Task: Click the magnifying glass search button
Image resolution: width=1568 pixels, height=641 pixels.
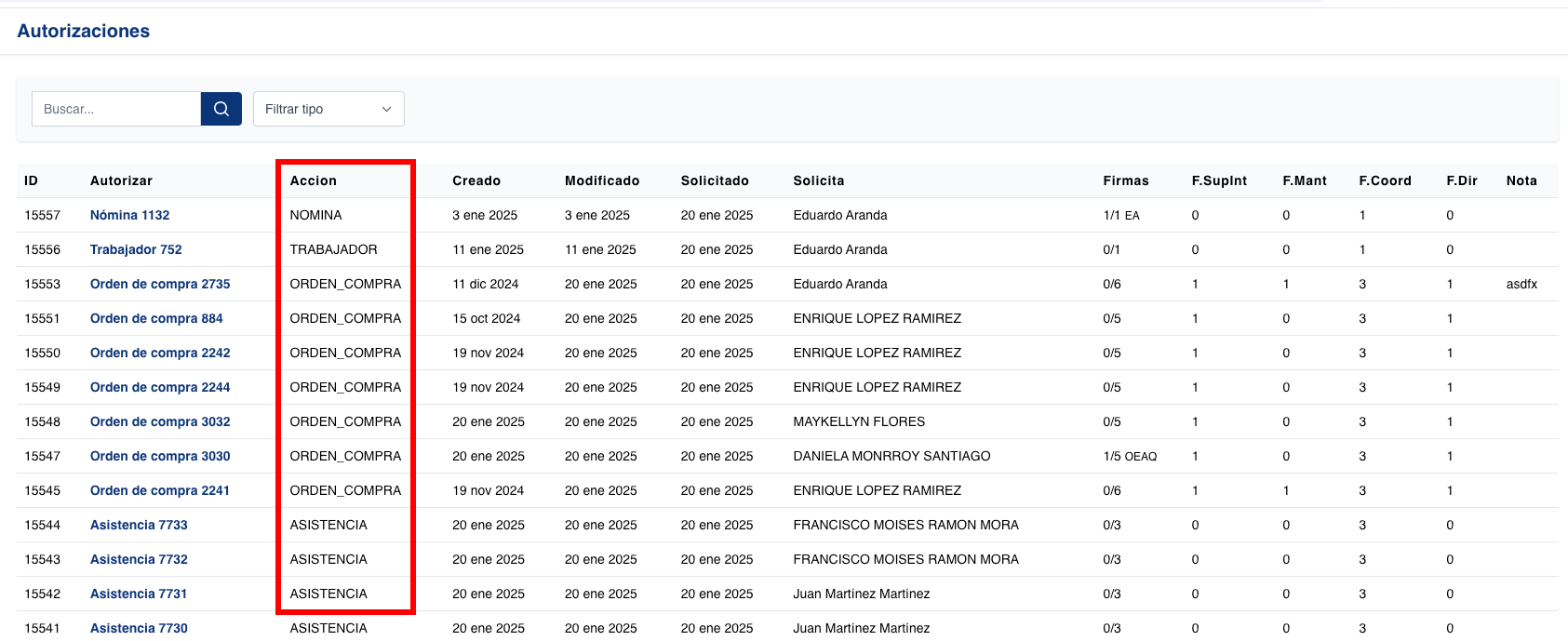Action: (x=221, y=109)
